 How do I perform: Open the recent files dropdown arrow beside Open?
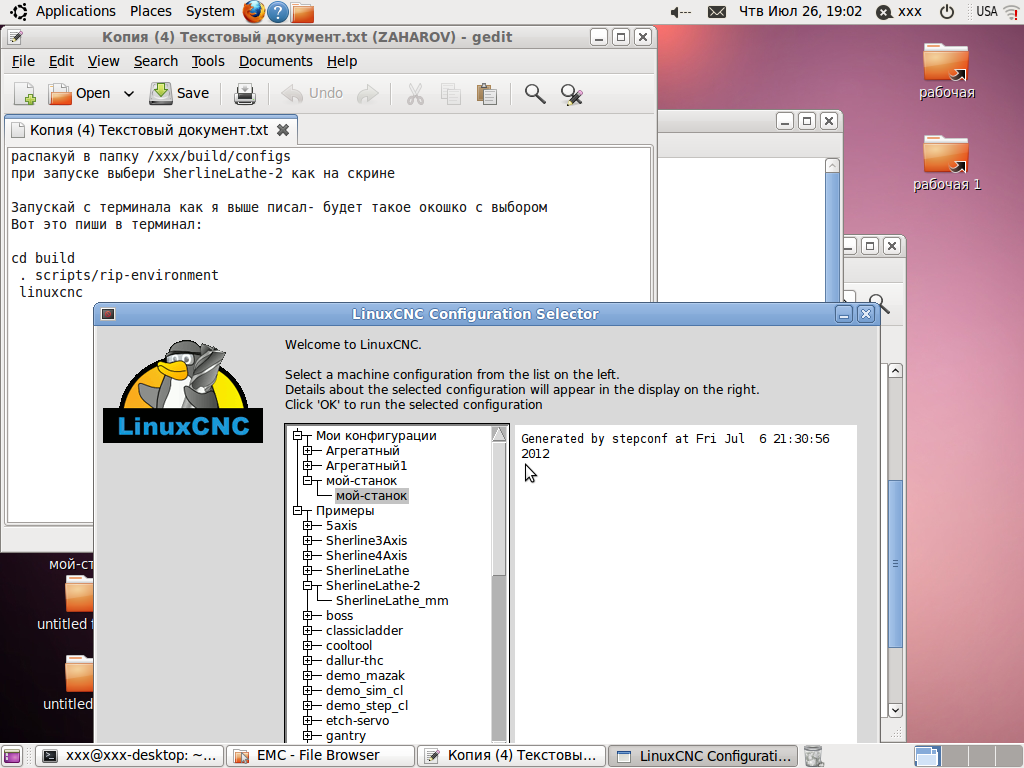coord(129,94)
